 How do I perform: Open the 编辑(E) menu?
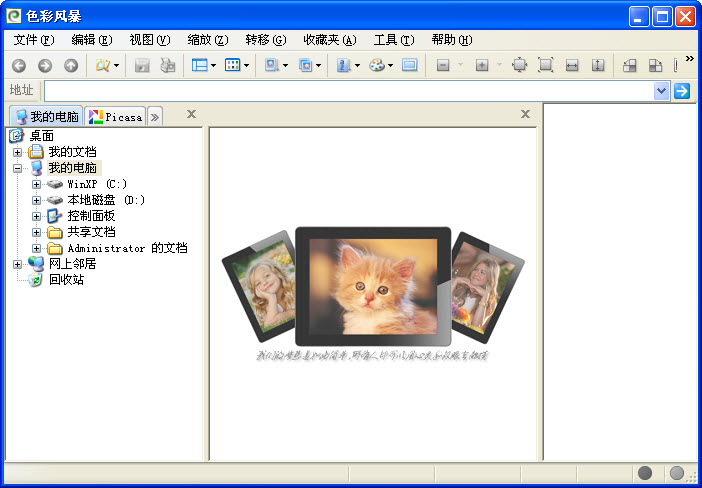click(x=92, y=40)
